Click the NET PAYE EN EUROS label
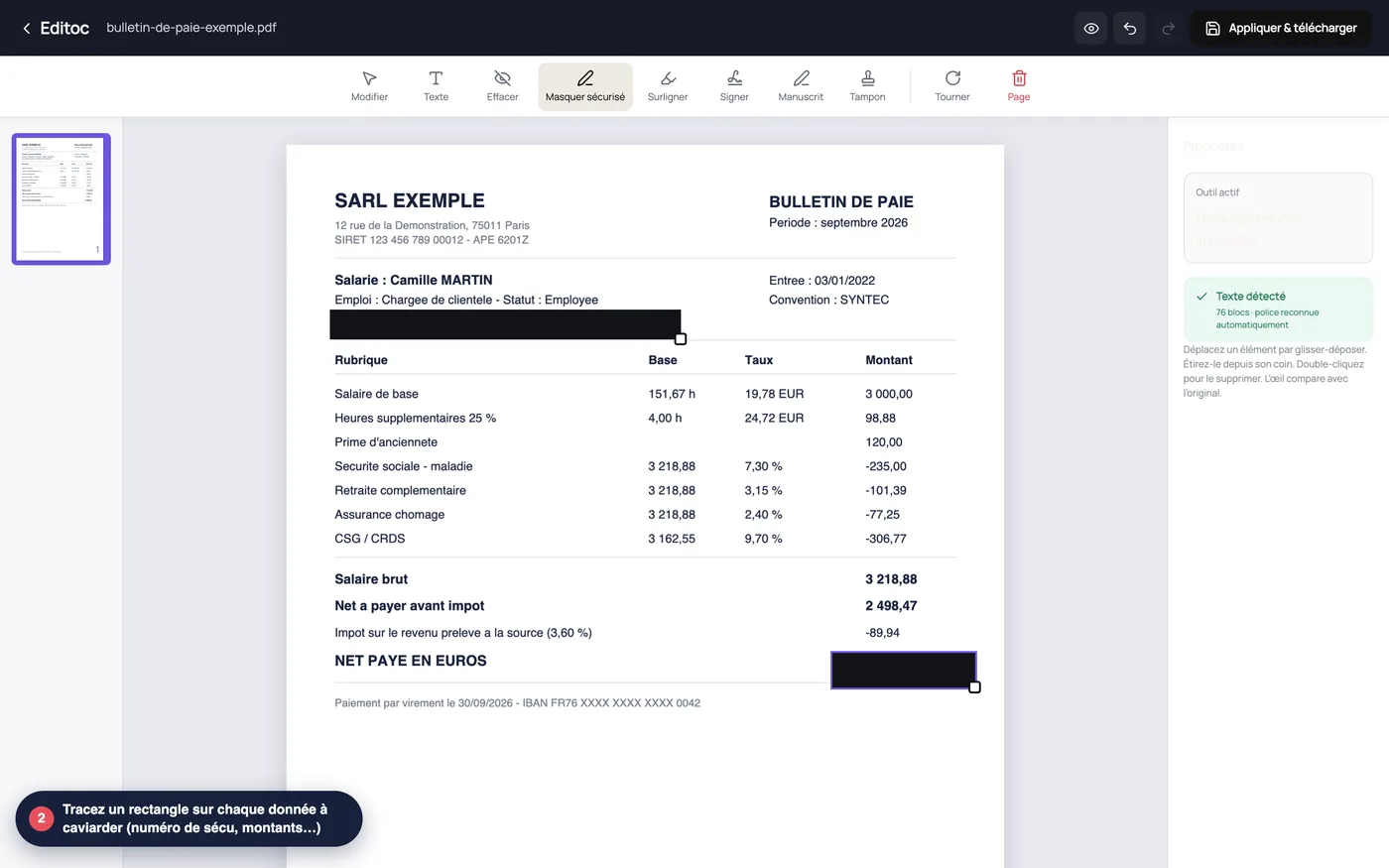The height and width of the screenshot is (868, 1389). click(411, 661)
